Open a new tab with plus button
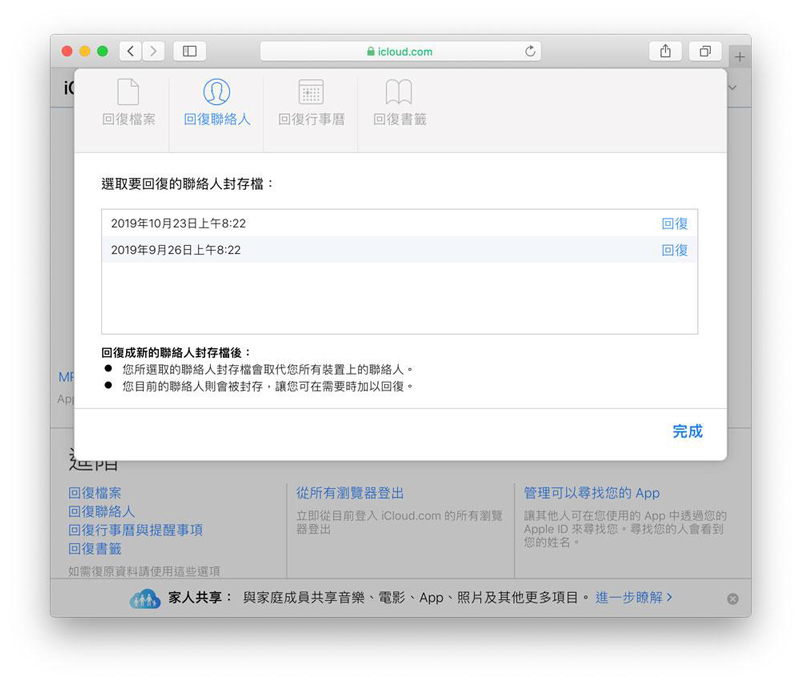 740,57
